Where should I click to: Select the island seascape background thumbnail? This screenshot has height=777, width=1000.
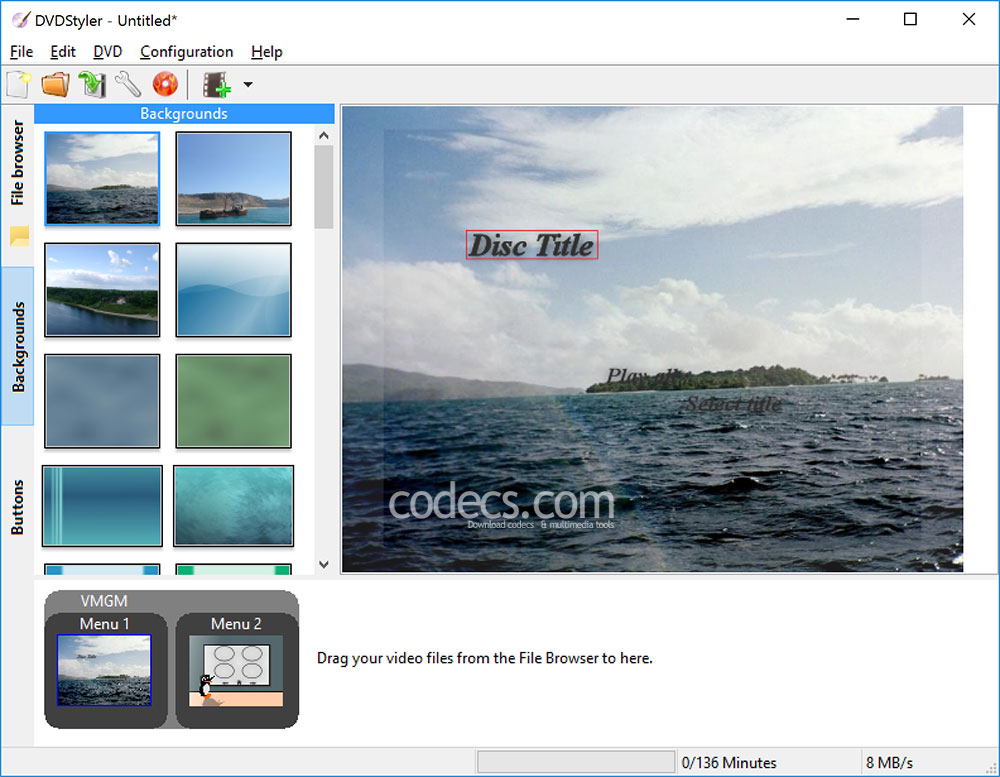click(x=102, y=179)
